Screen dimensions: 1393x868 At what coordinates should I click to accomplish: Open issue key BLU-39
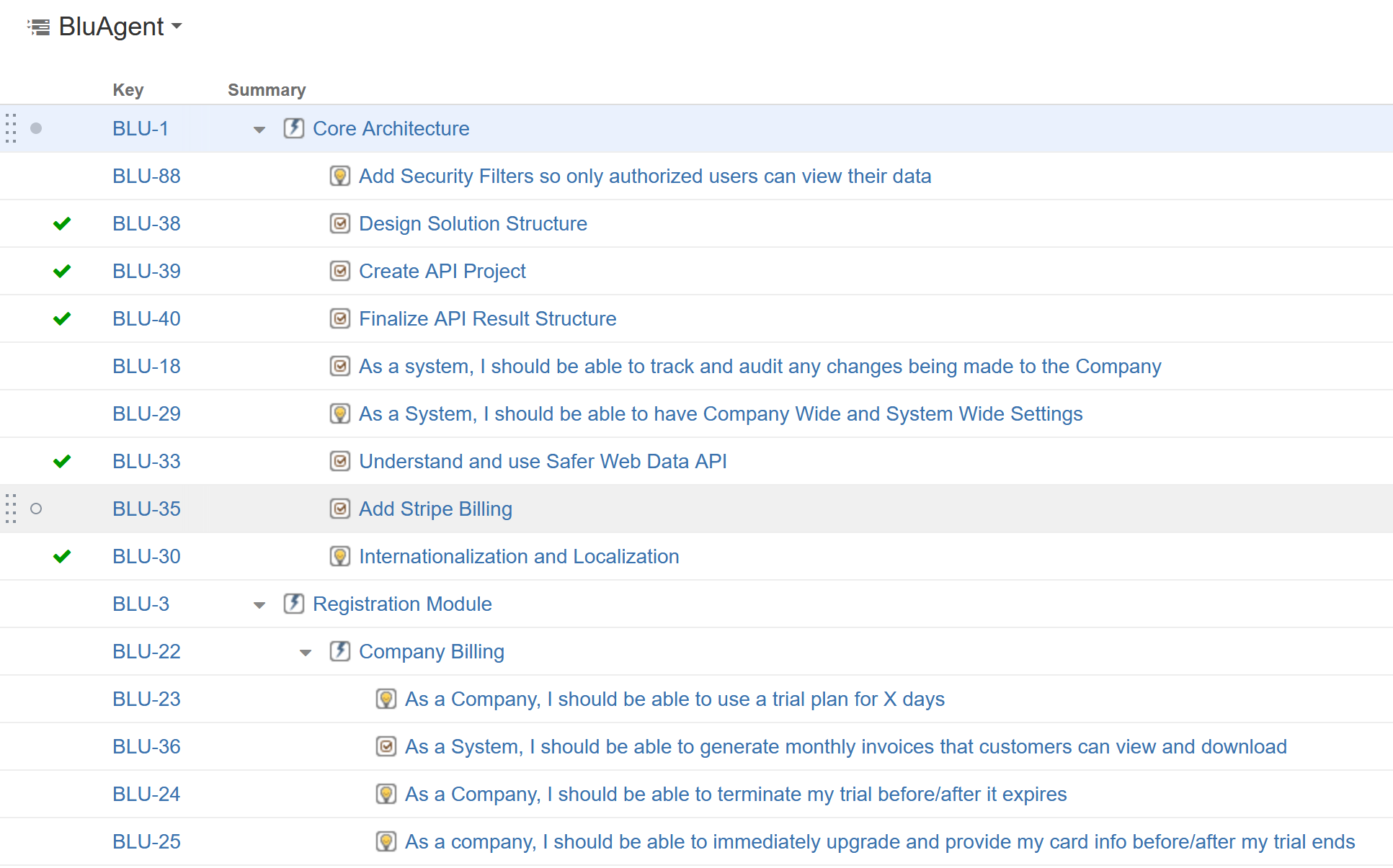(x=146, y=271)
